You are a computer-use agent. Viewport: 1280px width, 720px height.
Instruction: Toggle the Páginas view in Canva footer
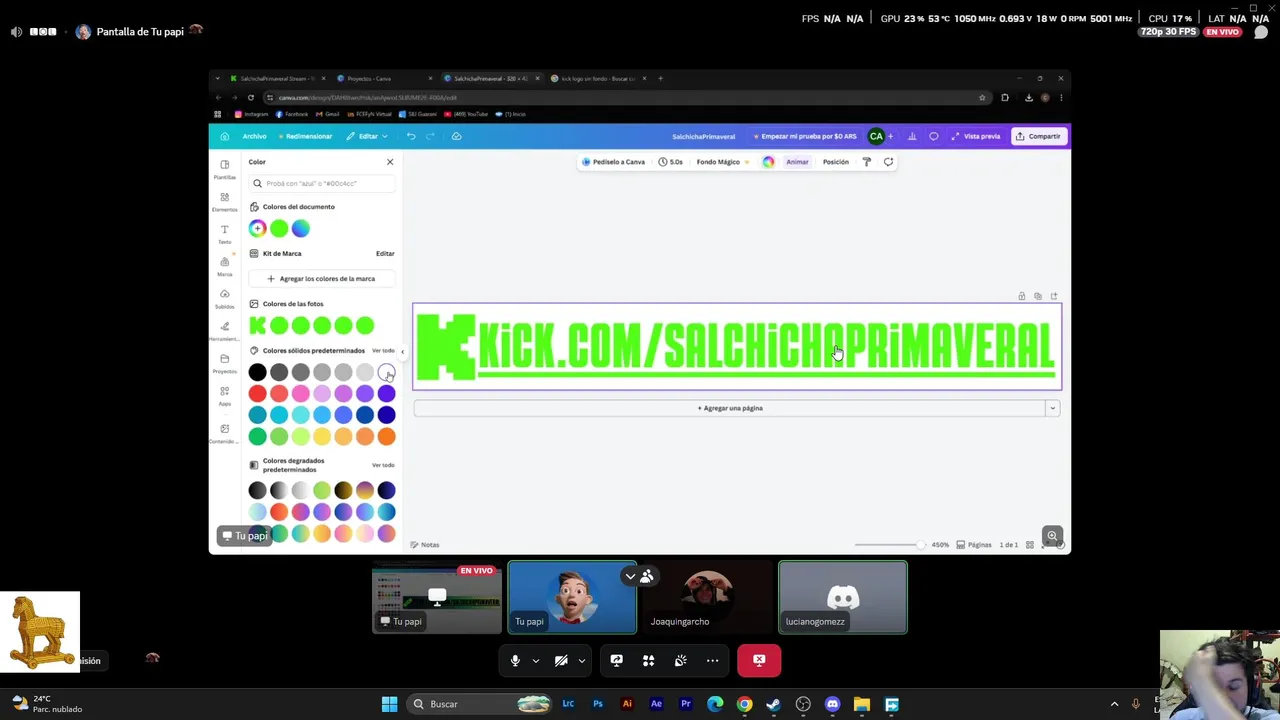pyautogui.click(x=974, y=545)
